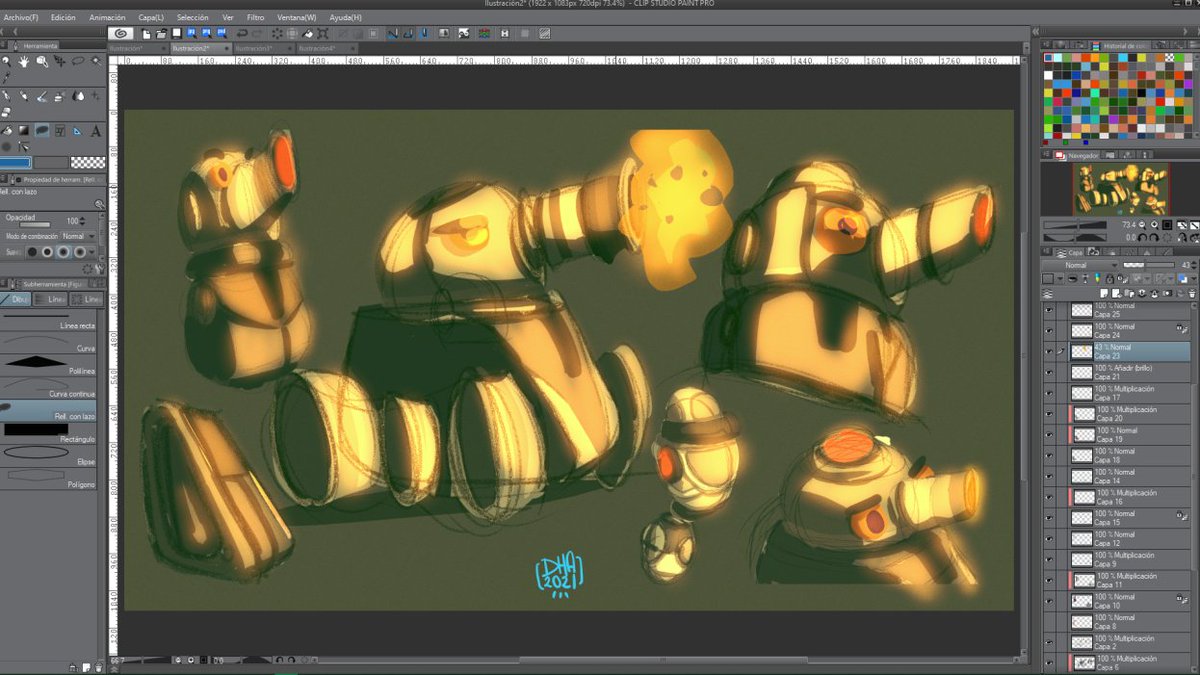Open the Animación menu
The image size is (1200, 675).
pos(107,17)
